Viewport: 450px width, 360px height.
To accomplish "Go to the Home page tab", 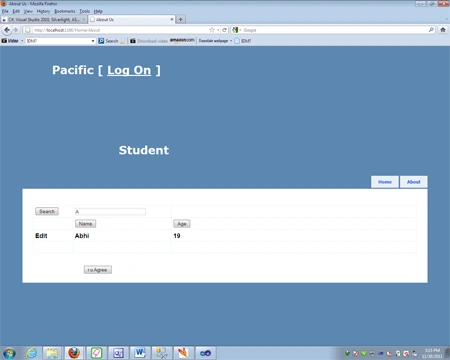I will pyautogui.click(x=385, y=182).
